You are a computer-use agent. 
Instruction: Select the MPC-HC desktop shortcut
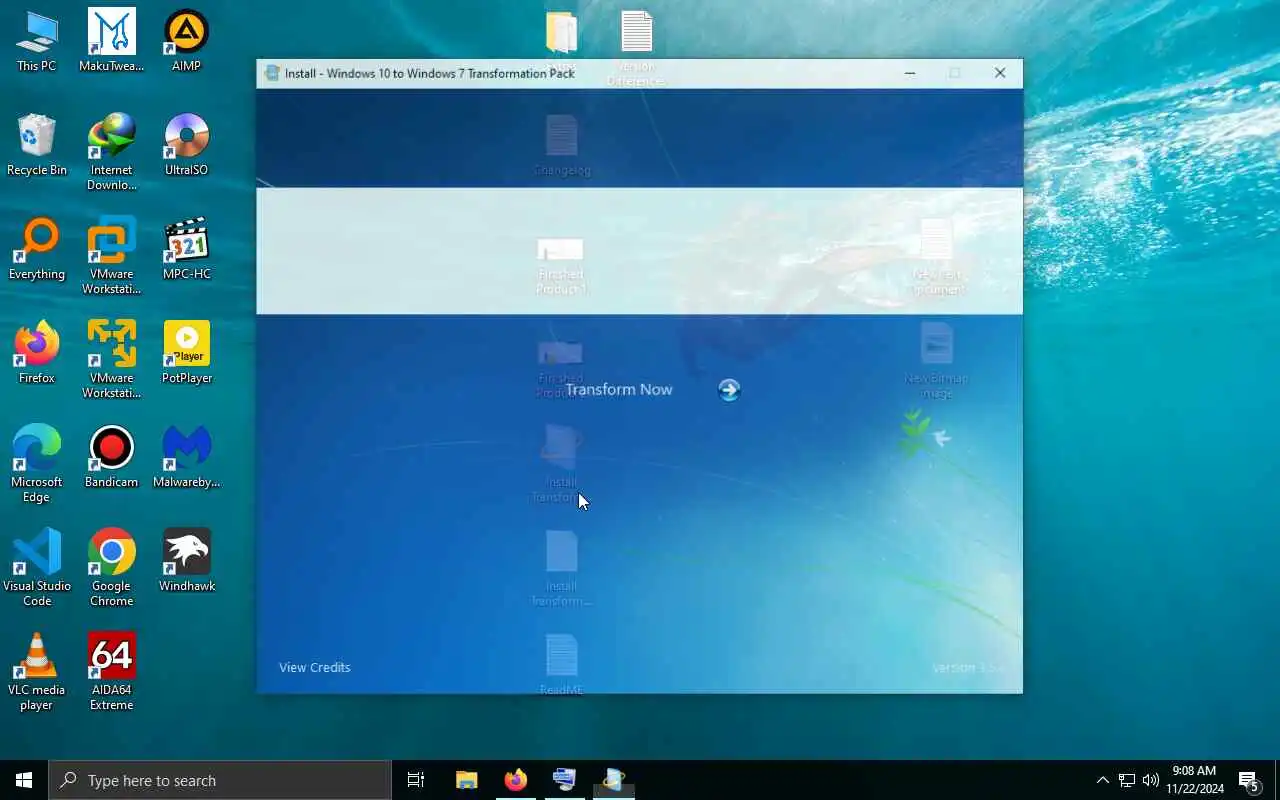[x=187, y=249]
